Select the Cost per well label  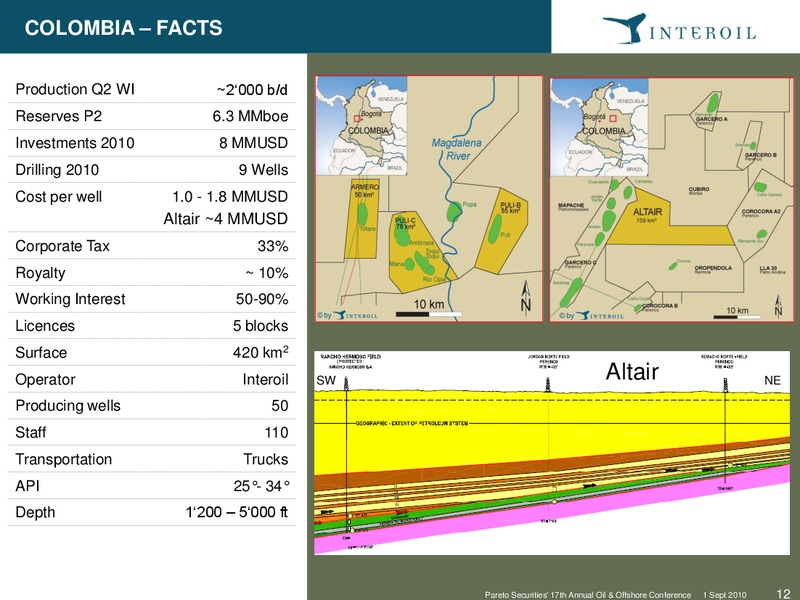pyautogui.click(x=59, y=196)
